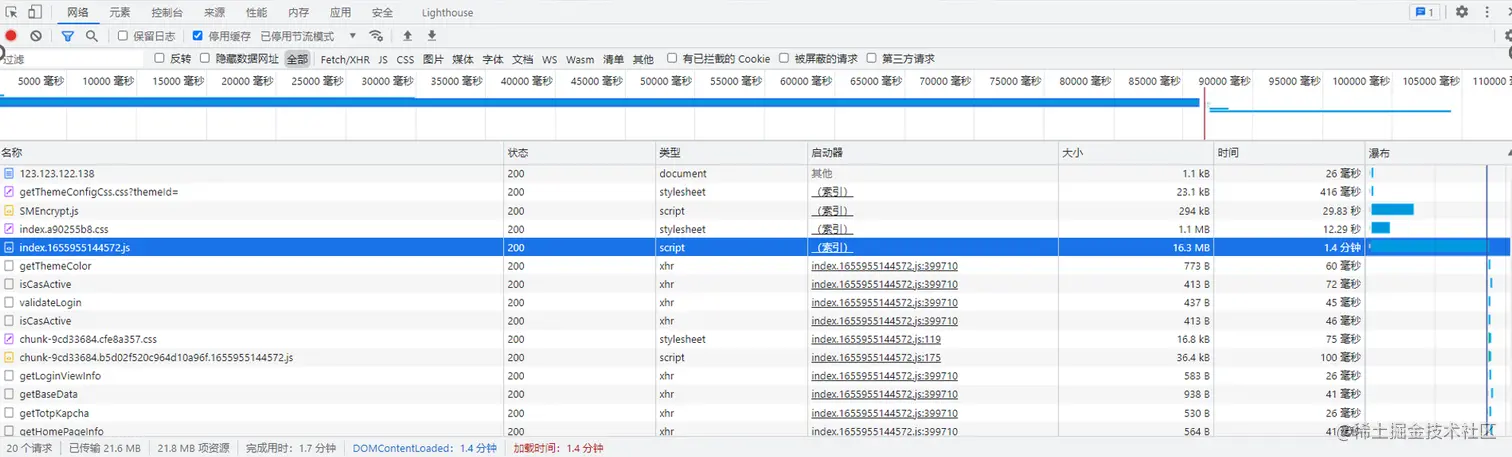The width and height of the screenshot is (1512, 457).
Task: Click document icon of 123.123.122.138 row
Action: (x=9, y=174)
